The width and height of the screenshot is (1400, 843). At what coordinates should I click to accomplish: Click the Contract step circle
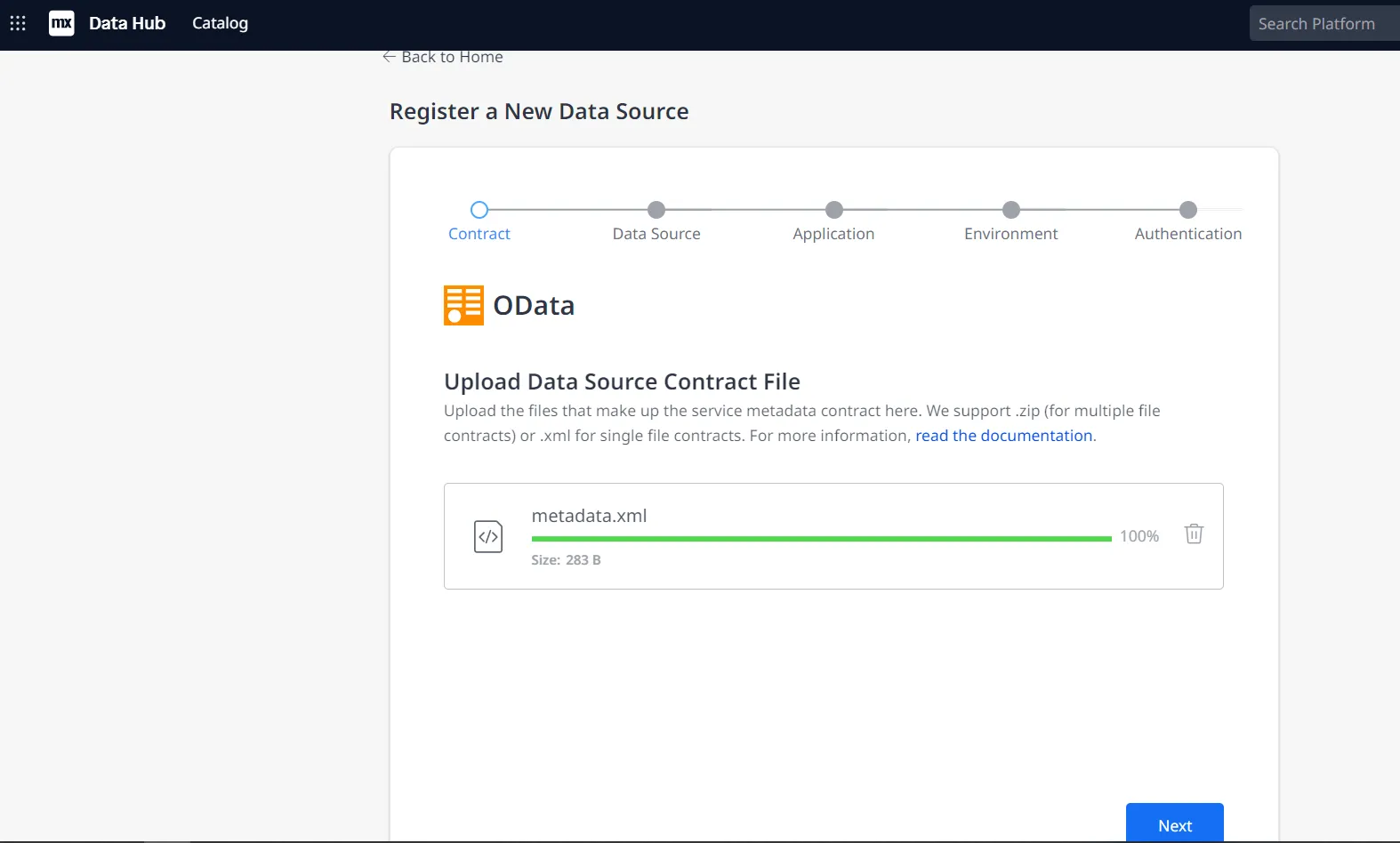(479, 210)
